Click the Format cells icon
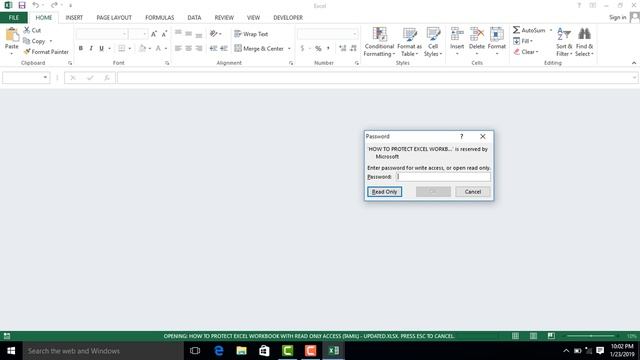The height and width of the screenshot is (360, 640). pos(497,34)
